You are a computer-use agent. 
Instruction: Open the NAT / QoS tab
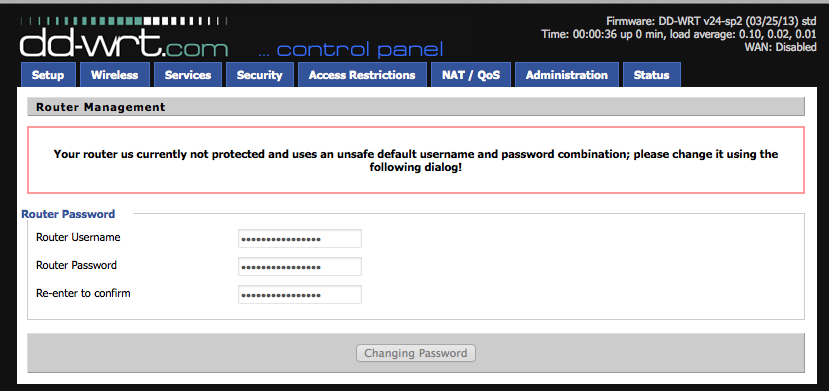pyautogui.click(x=471, y=75)
